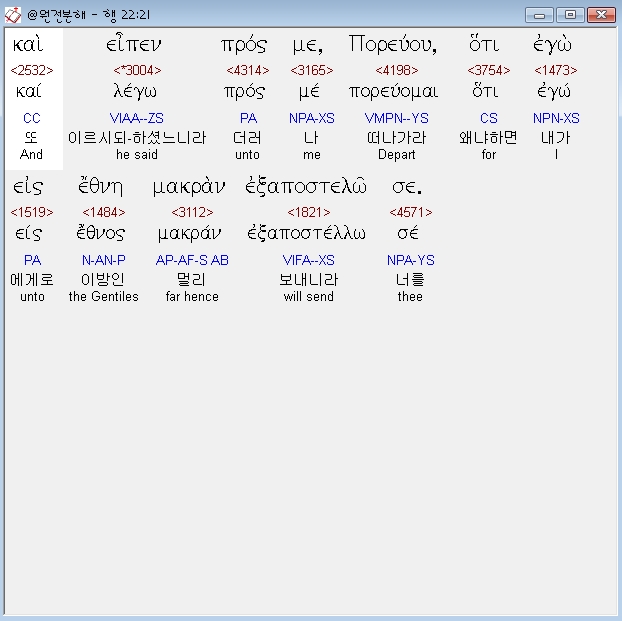The height and width of the screenshot is (621, 622).
Task: Click the English gloss 'he said'
Action: click(137, 155)
